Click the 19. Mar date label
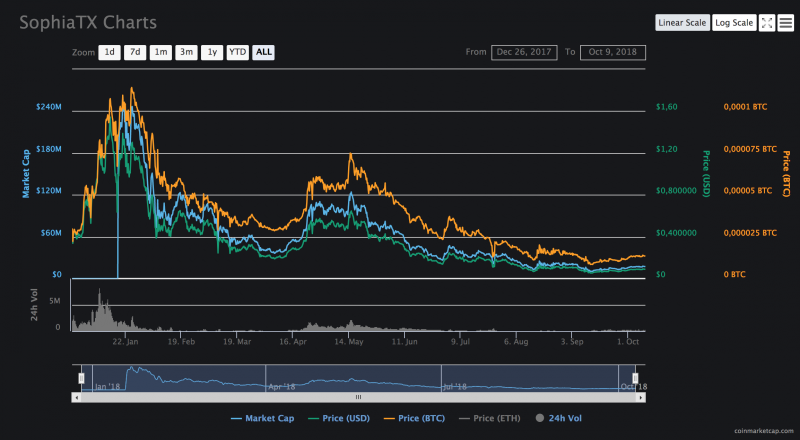Screen dimensions: 800x440 pos(237,341)
